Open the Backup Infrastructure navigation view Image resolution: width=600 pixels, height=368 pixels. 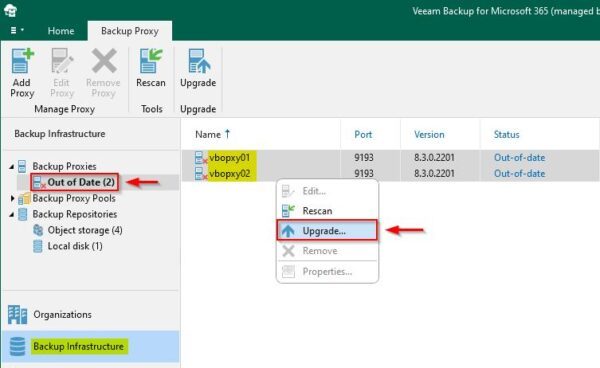[90, 346]
